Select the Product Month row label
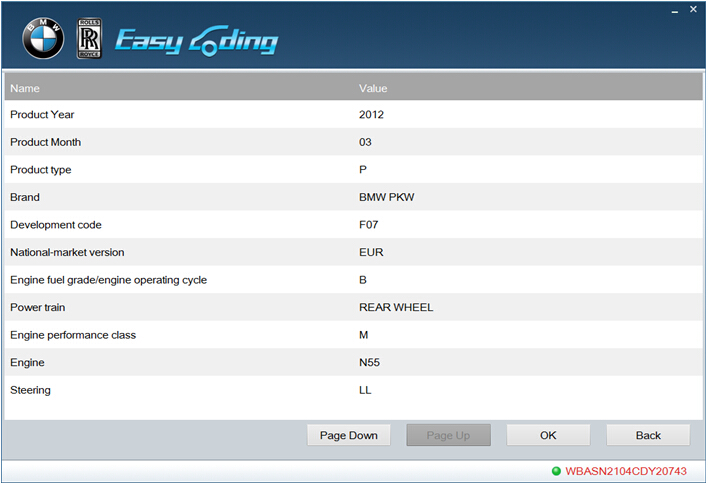The height and width of the screenshot is (483, 708). click(x=46, y=142)
